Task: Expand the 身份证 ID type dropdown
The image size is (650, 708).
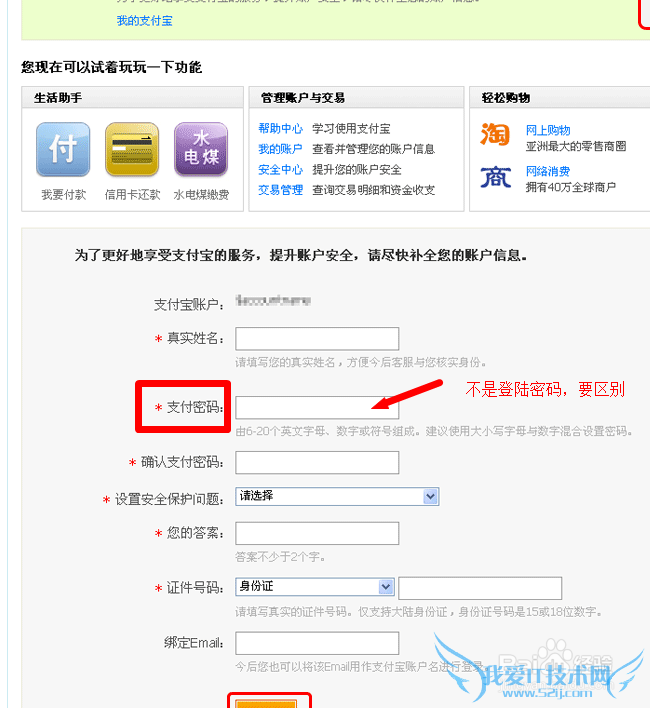Action: click(315, 587)
